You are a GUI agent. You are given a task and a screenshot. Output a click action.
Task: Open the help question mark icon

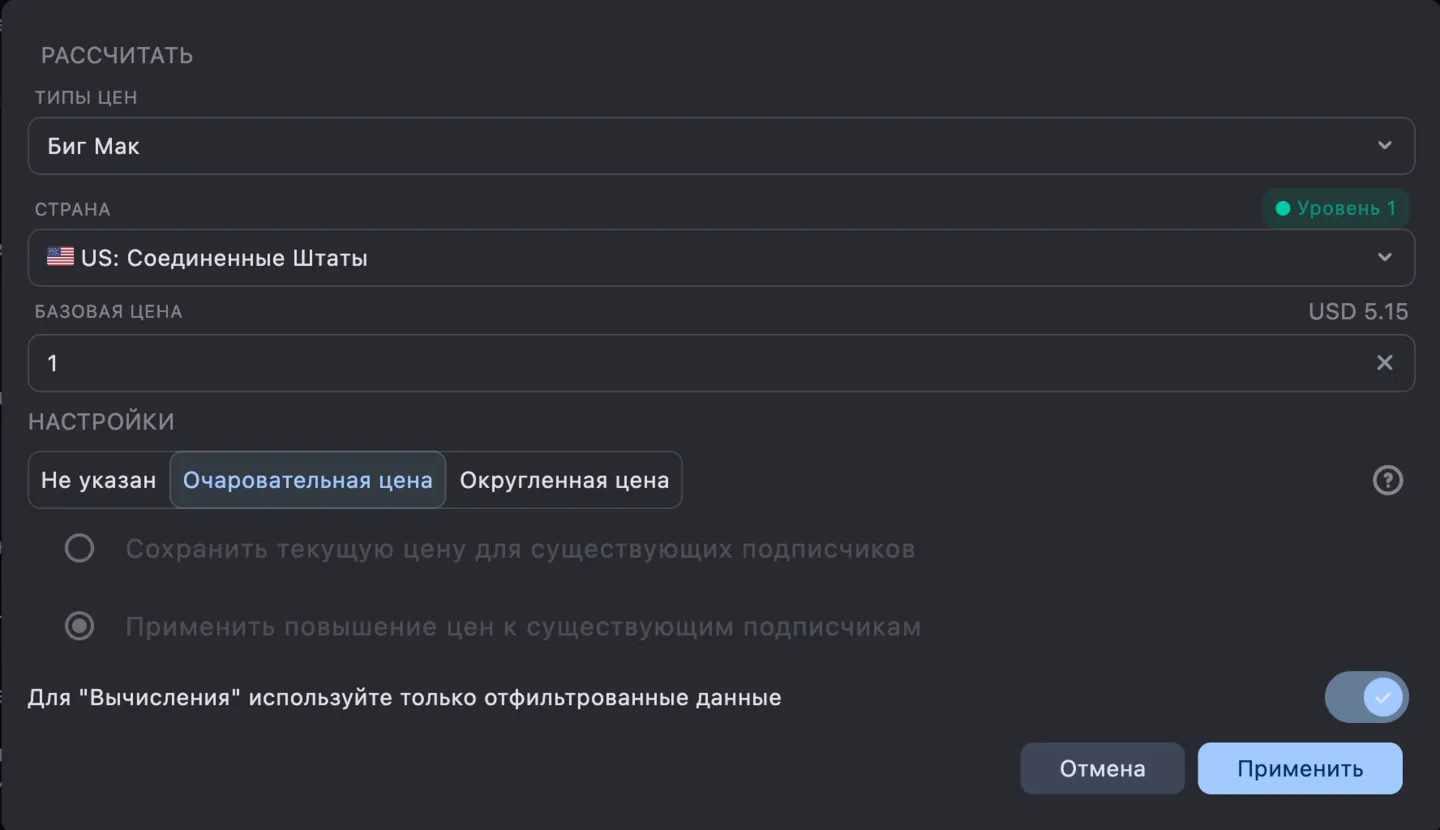click(x=1388, y=480)
